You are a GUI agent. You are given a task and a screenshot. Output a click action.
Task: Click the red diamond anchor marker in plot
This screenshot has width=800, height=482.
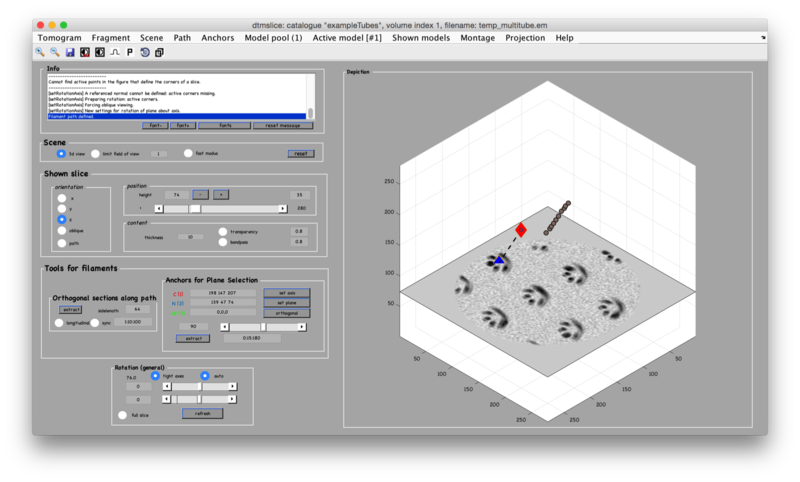[x=520, y=230]
